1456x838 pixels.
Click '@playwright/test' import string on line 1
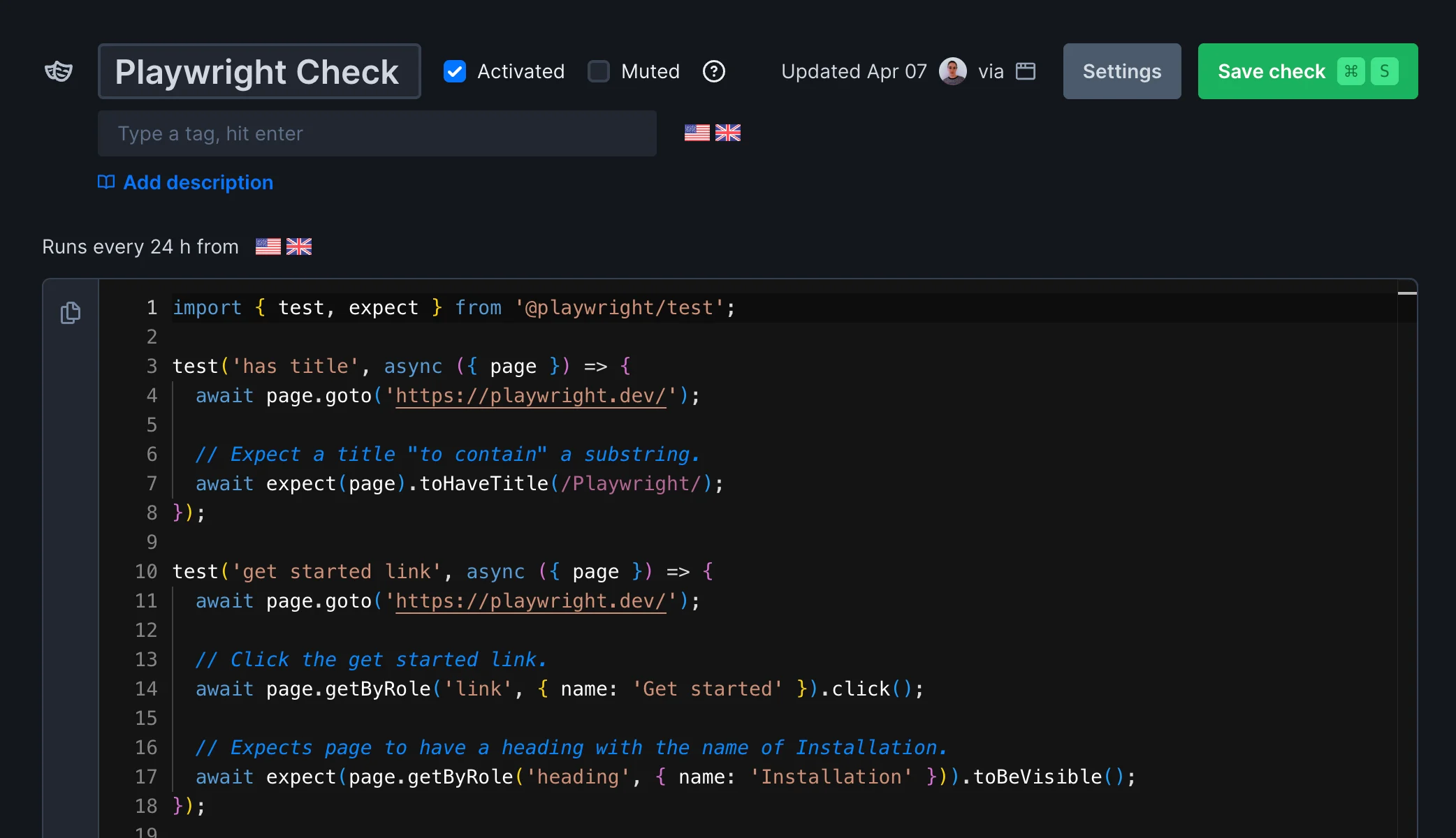[x=620, y=308]
